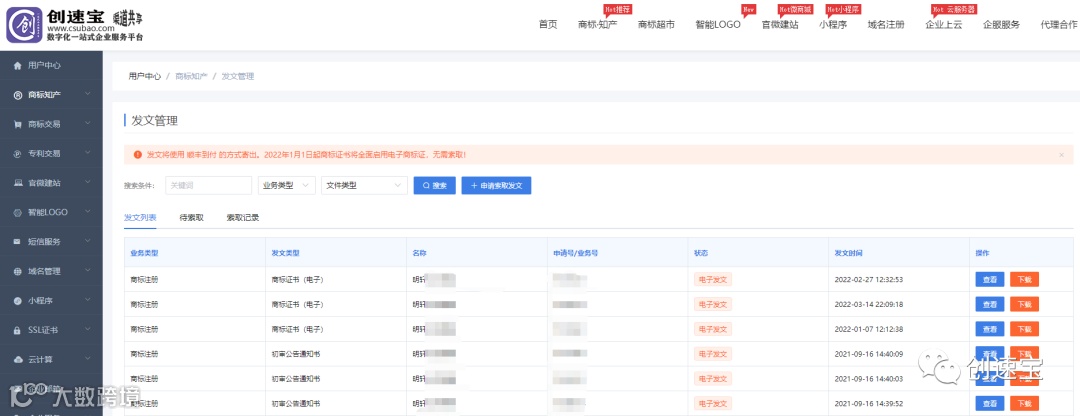Expand 短信服务 sidebar chevron
Screen dimensions: 1080x416
(x=87, y=242)
